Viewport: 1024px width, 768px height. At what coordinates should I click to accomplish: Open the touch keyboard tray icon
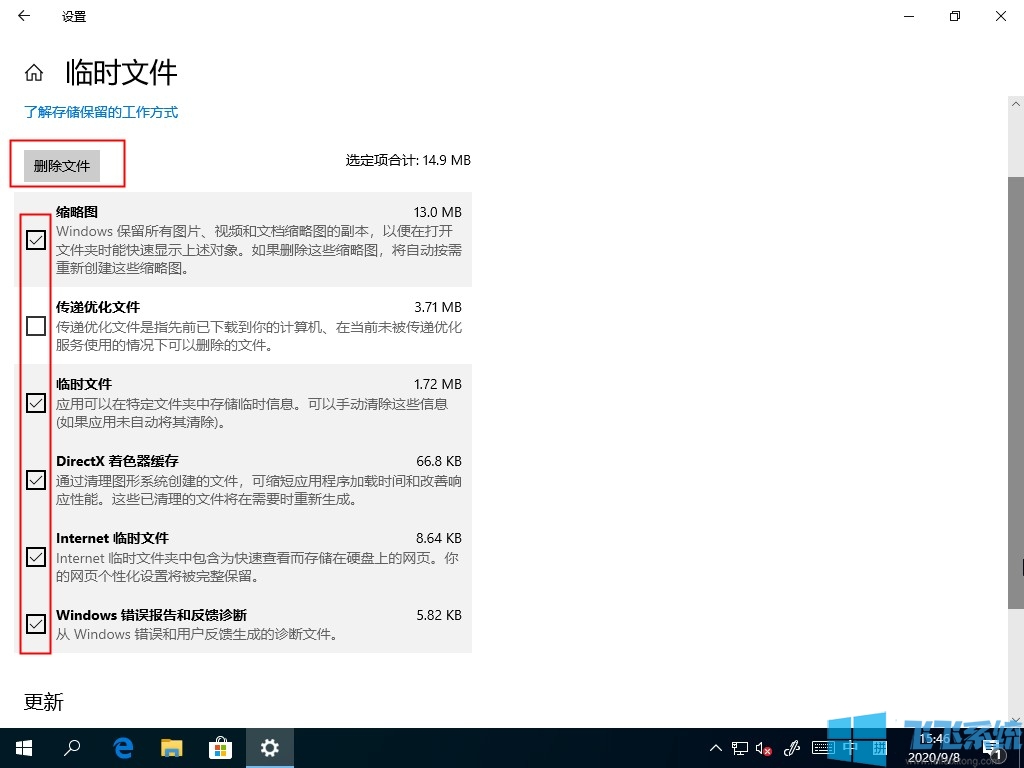click(824, 747)
